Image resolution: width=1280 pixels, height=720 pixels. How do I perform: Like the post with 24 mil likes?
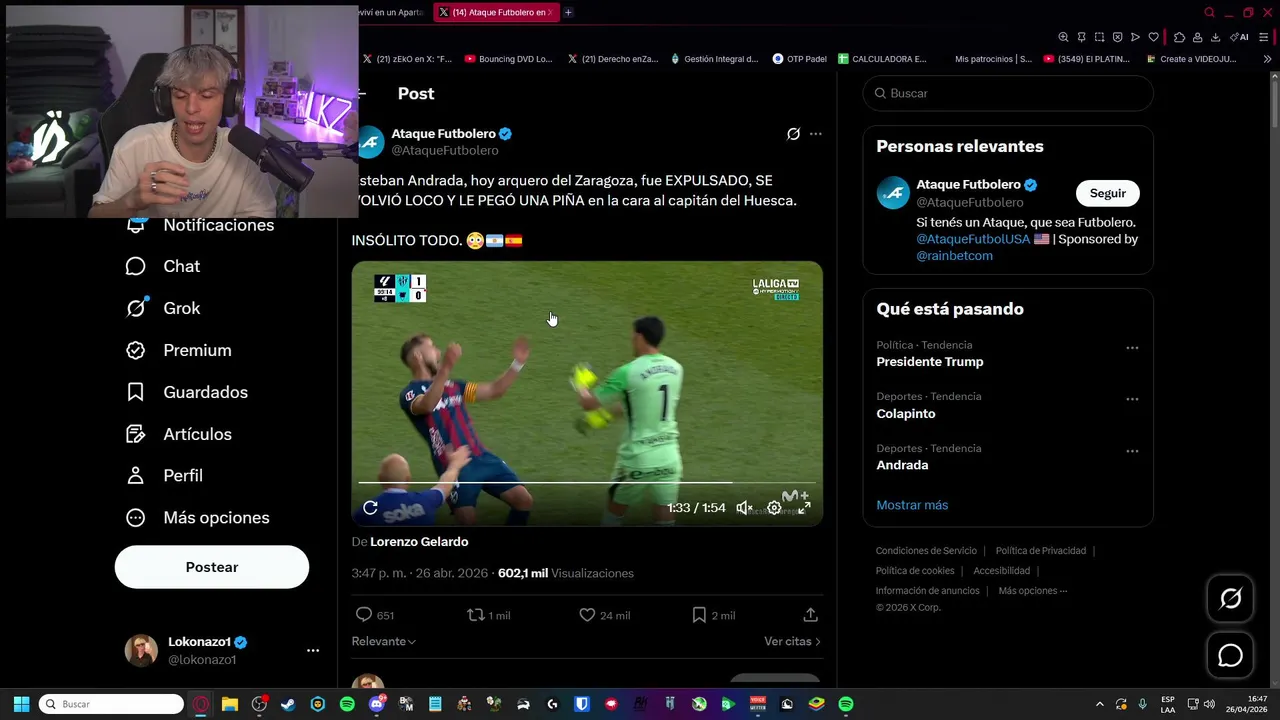[x=604, y=615]
